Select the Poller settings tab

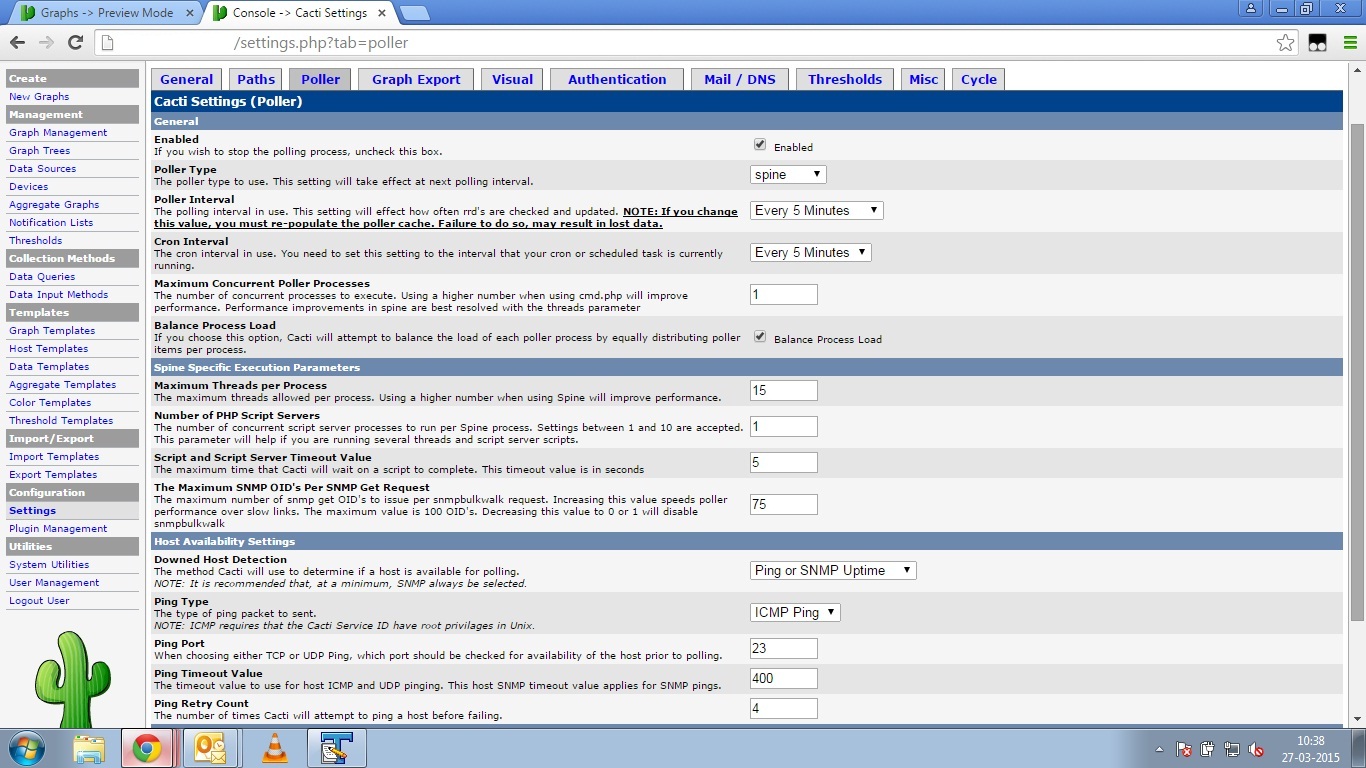pyautogui.click(x=320, y=80)
